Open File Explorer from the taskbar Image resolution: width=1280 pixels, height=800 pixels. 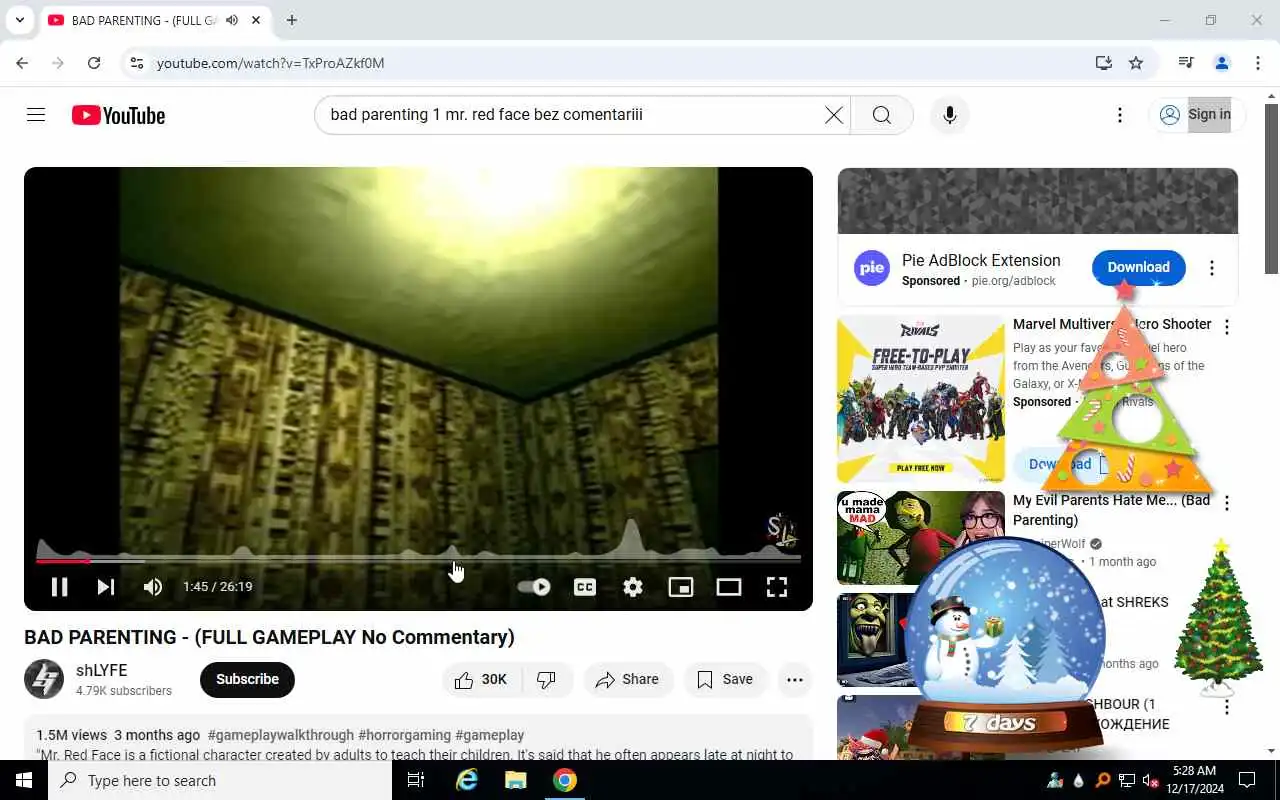coord(516,780)
